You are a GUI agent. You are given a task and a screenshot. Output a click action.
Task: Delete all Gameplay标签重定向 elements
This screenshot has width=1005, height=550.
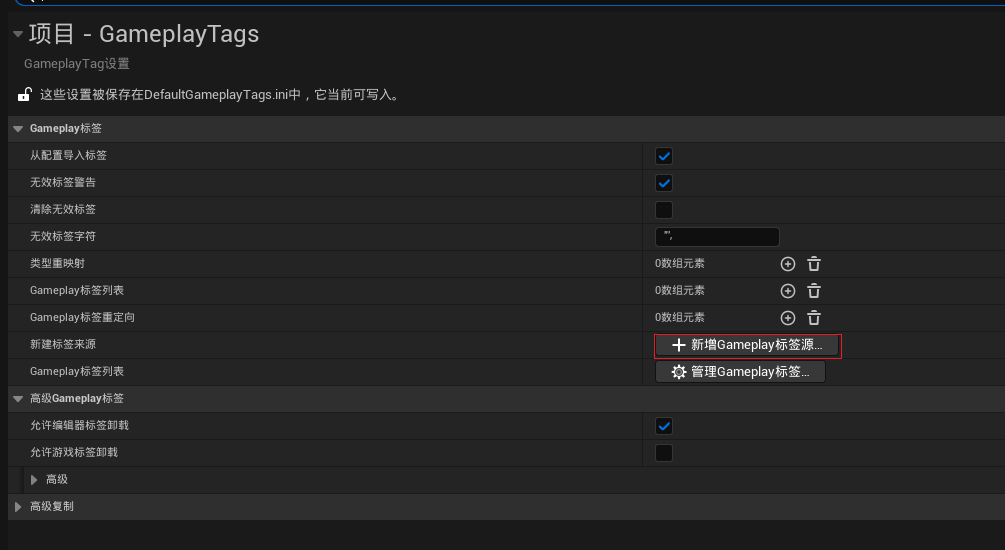pos(814,318)
